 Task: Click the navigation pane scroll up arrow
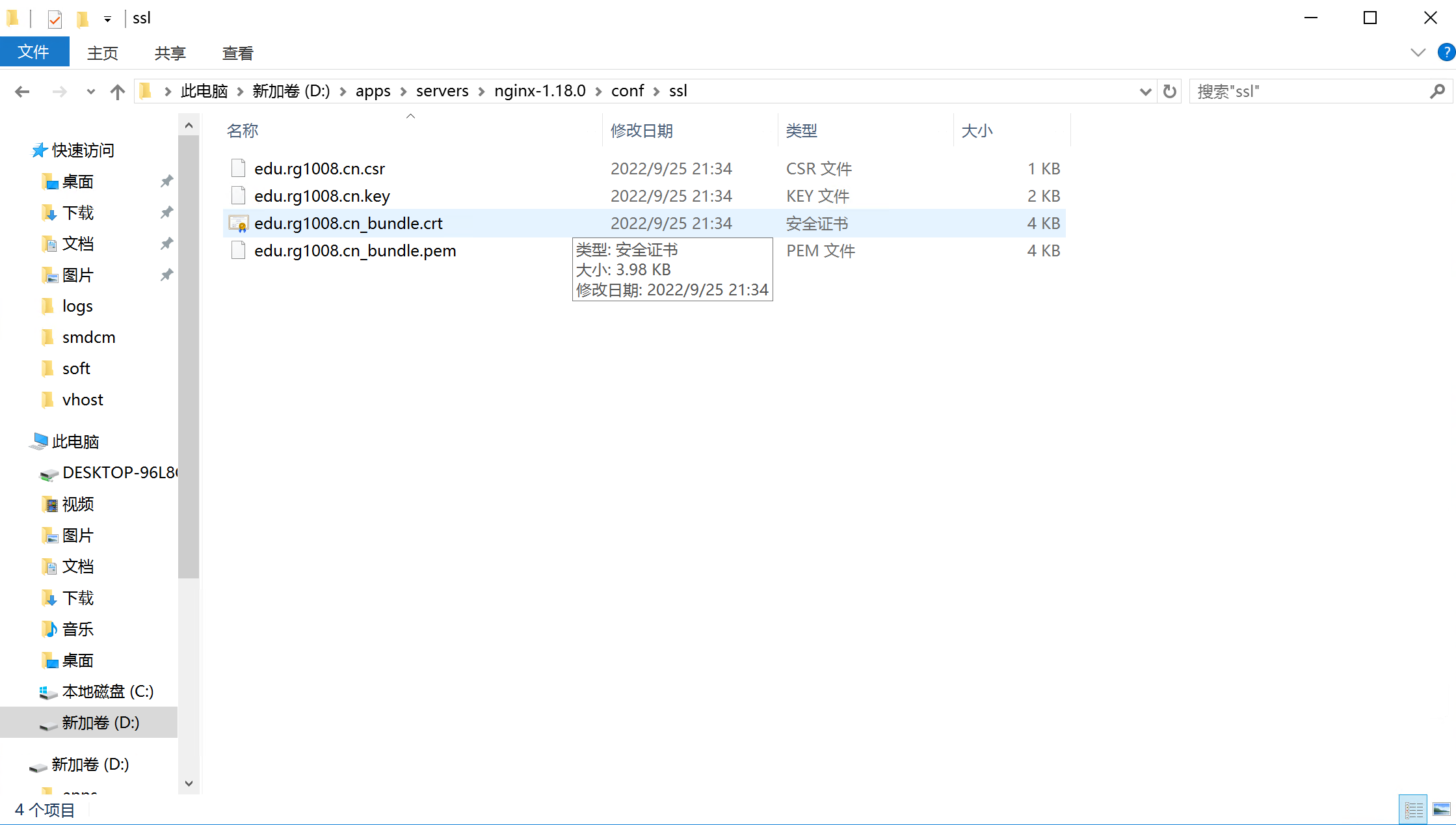(189, 125)
